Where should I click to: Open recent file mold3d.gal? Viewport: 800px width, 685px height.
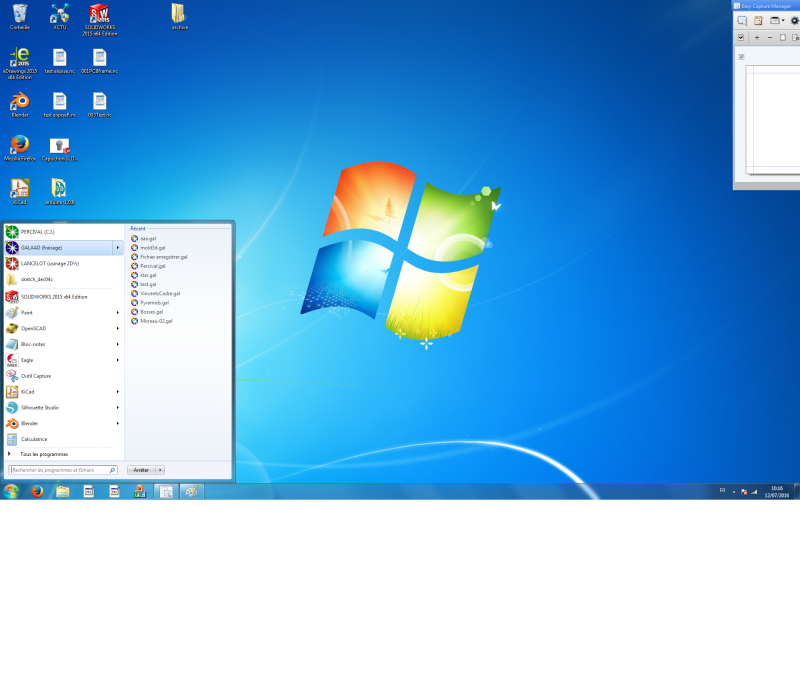click(152, 248)
